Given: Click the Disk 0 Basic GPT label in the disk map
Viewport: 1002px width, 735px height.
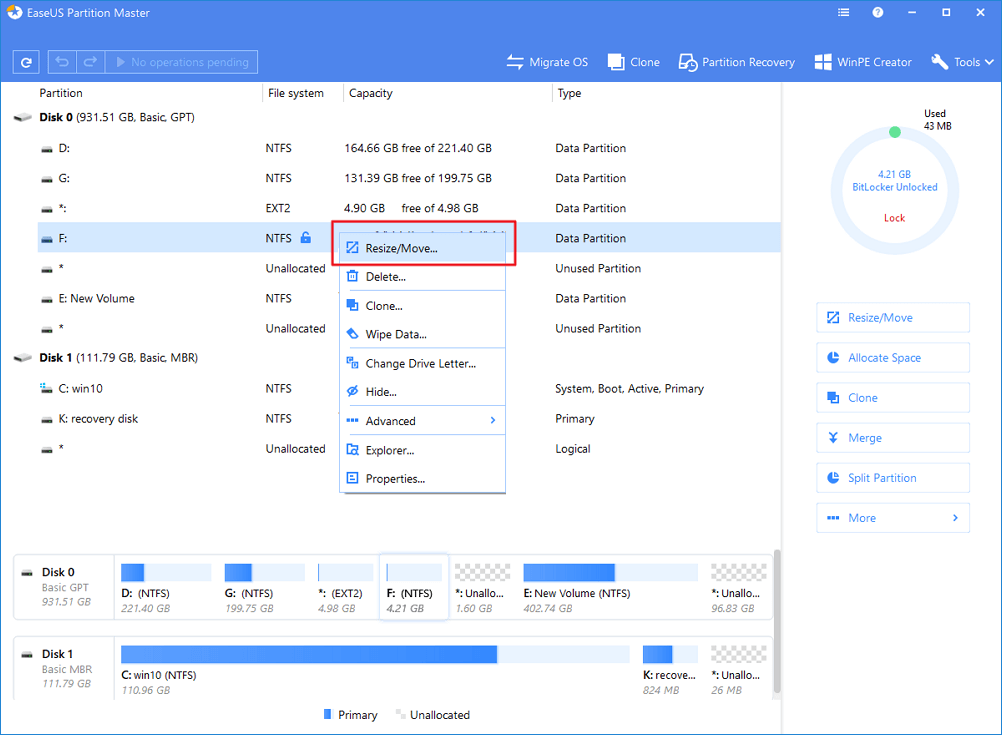Looking at the screenshot, I should [x=64, y=587].
